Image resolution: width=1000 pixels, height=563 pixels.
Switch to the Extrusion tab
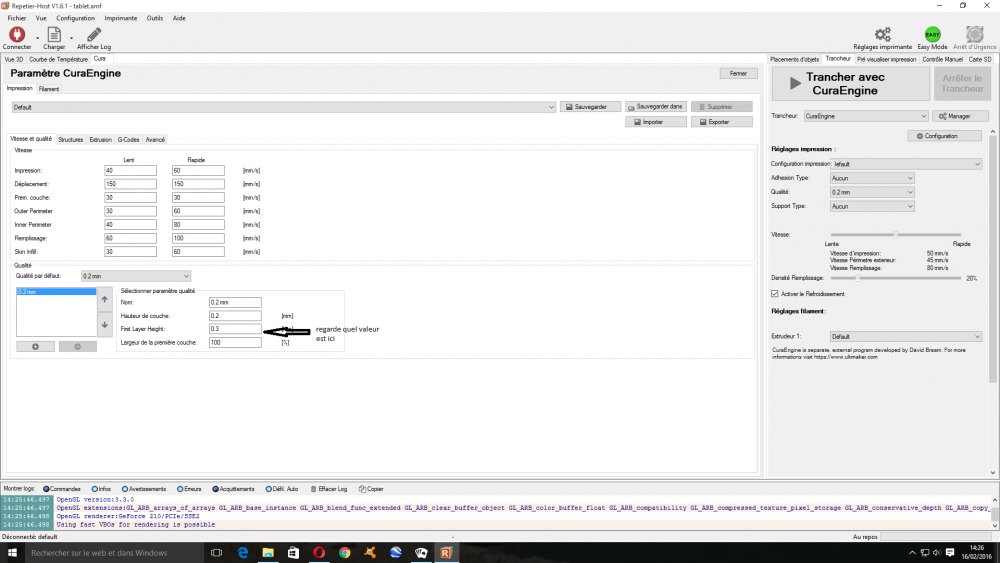click(100, 139)
